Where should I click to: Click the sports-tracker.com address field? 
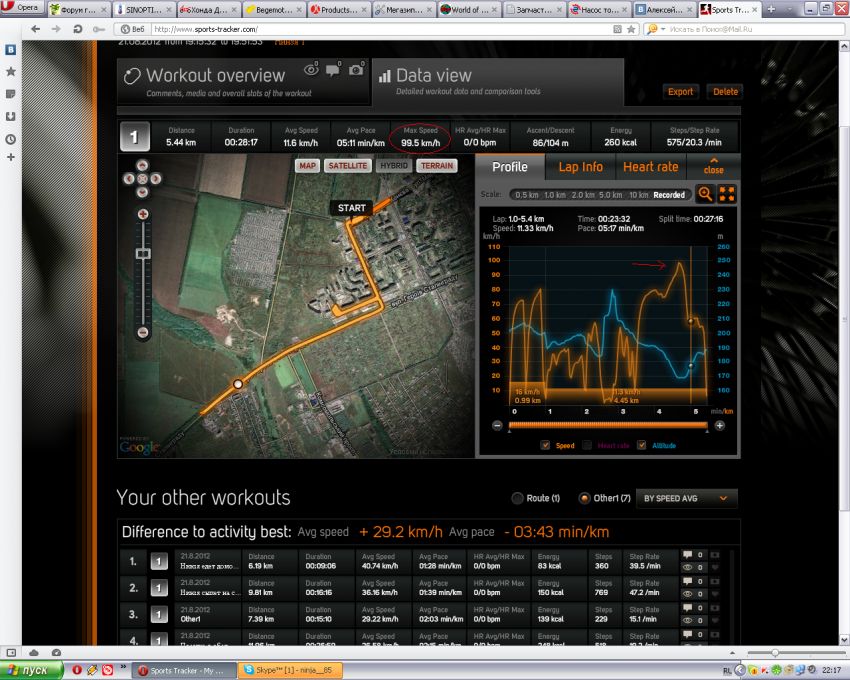[379, 29]
